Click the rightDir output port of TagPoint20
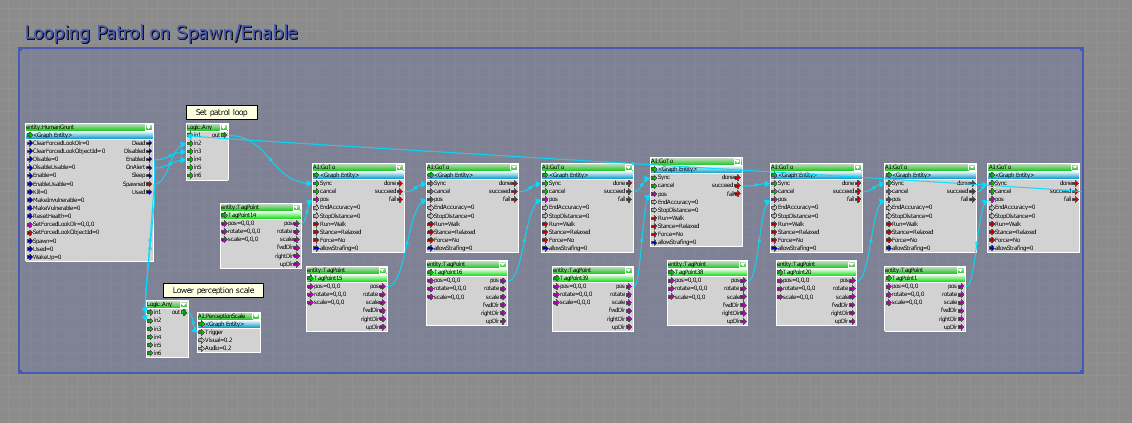 (853, 313)
